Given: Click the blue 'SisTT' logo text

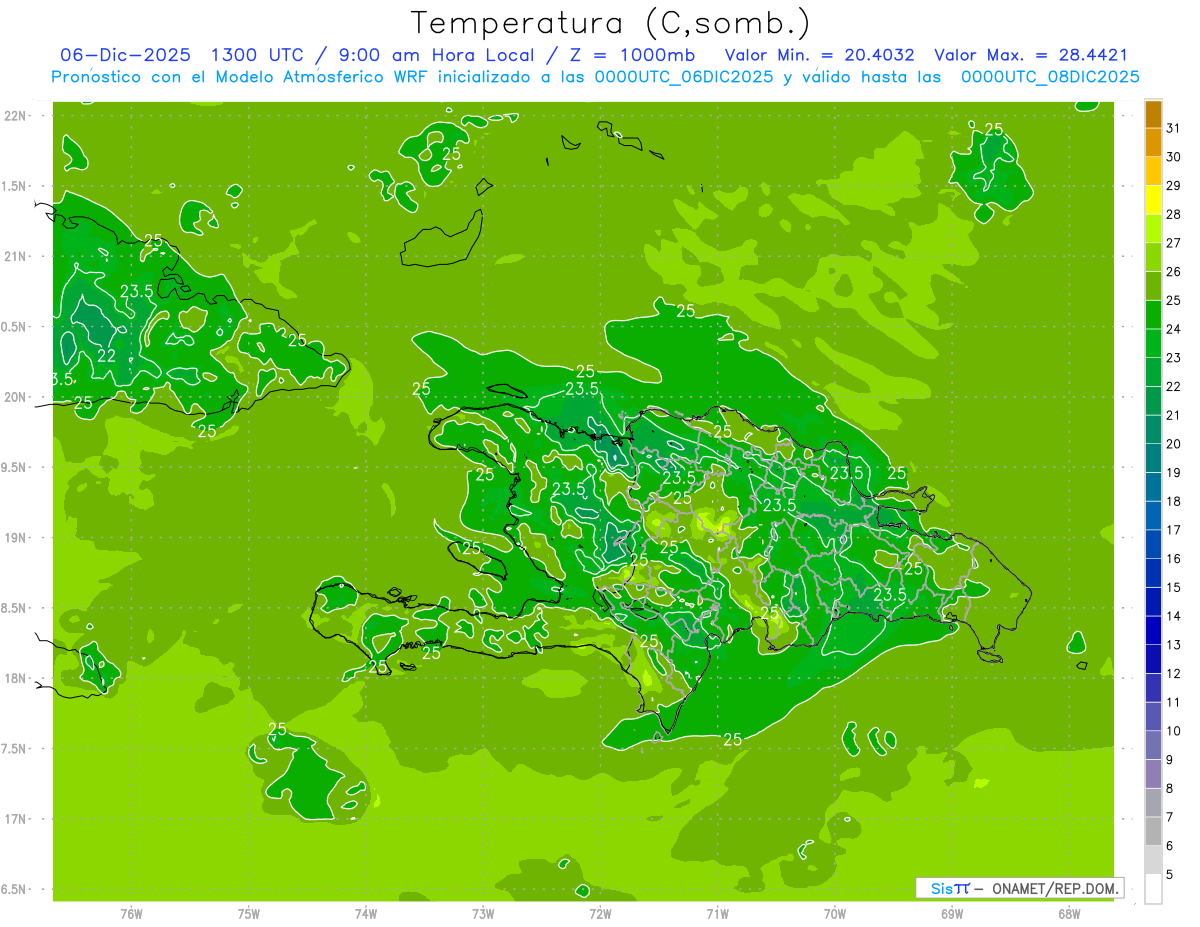Looking at the screenshot, I should [x=950, y=888].
